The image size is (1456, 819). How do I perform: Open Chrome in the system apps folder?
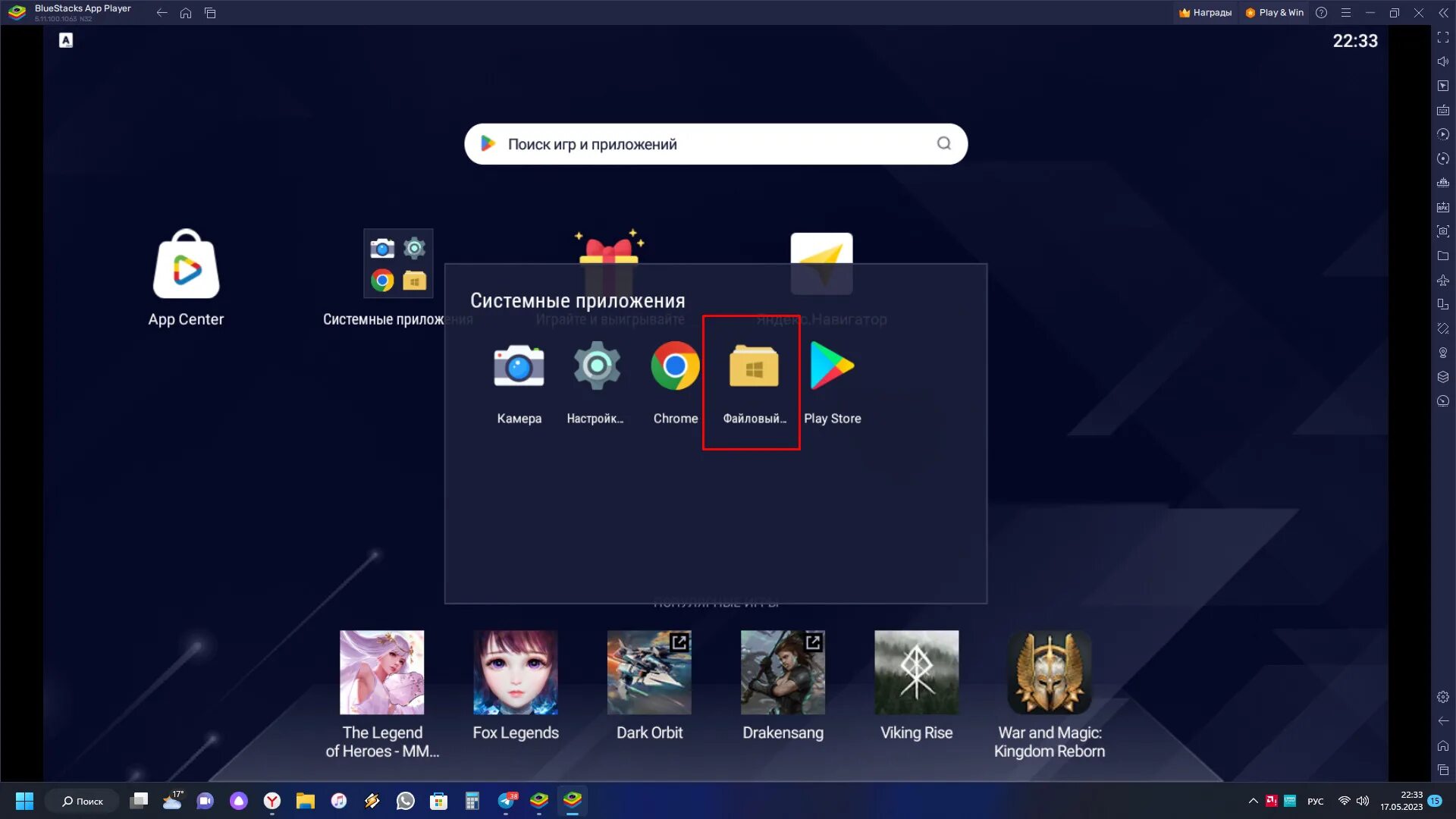tap(675, 367)
